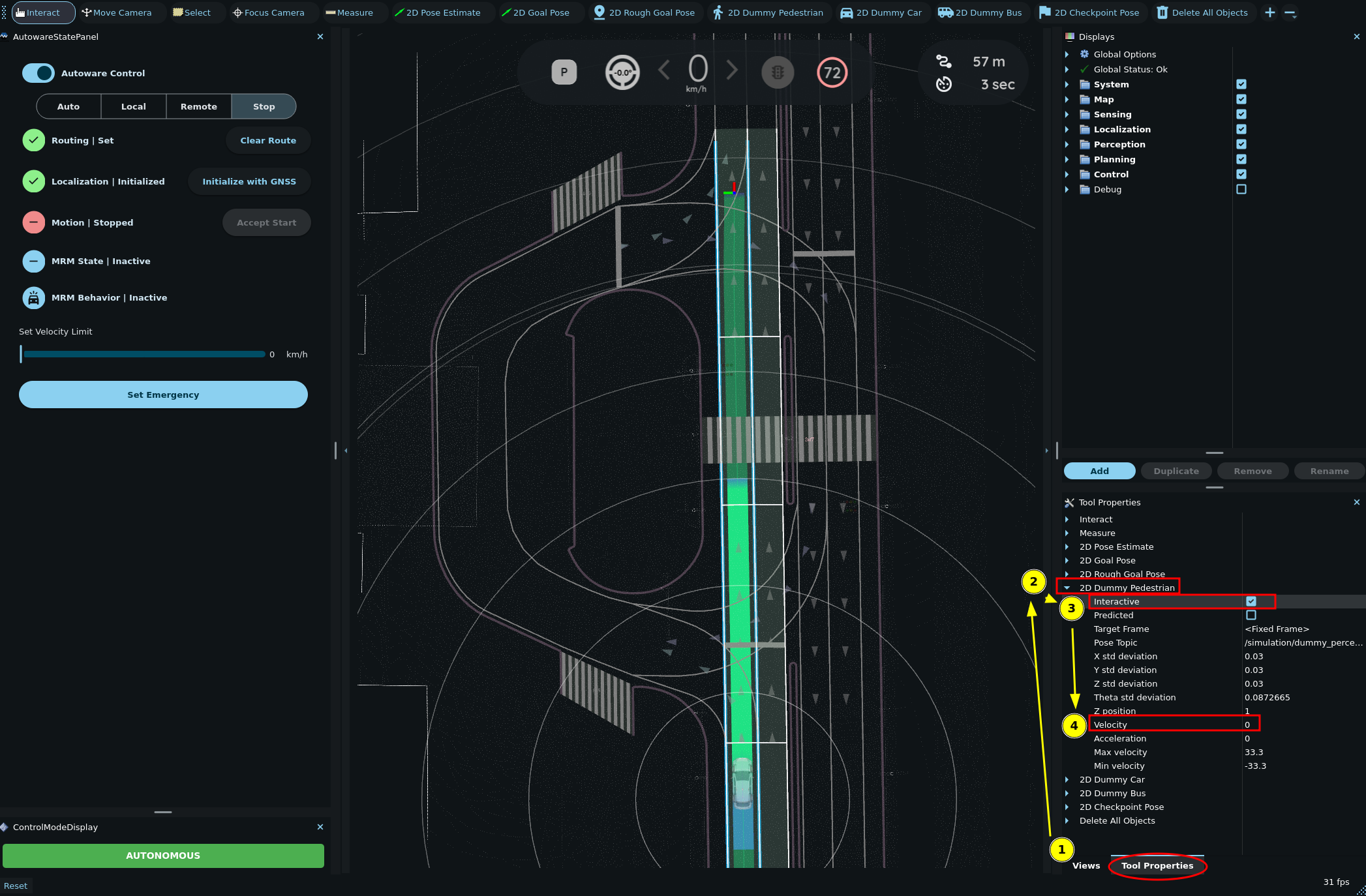The image size is (1366, 896).
Task: Click the Velocity value field
Action: [x=1249, y=724]
